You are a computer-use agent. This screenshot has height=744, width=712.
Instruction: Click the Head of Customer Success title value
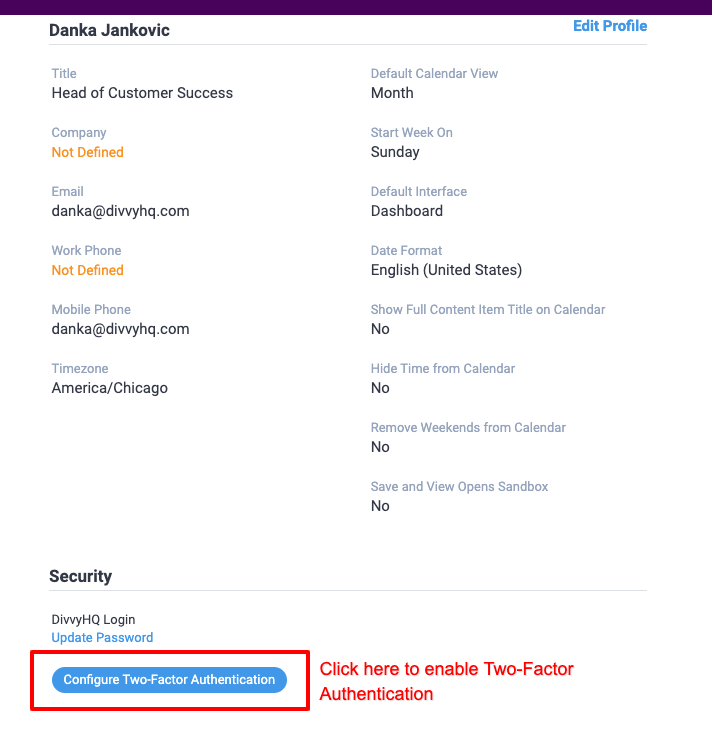point(142,93)
